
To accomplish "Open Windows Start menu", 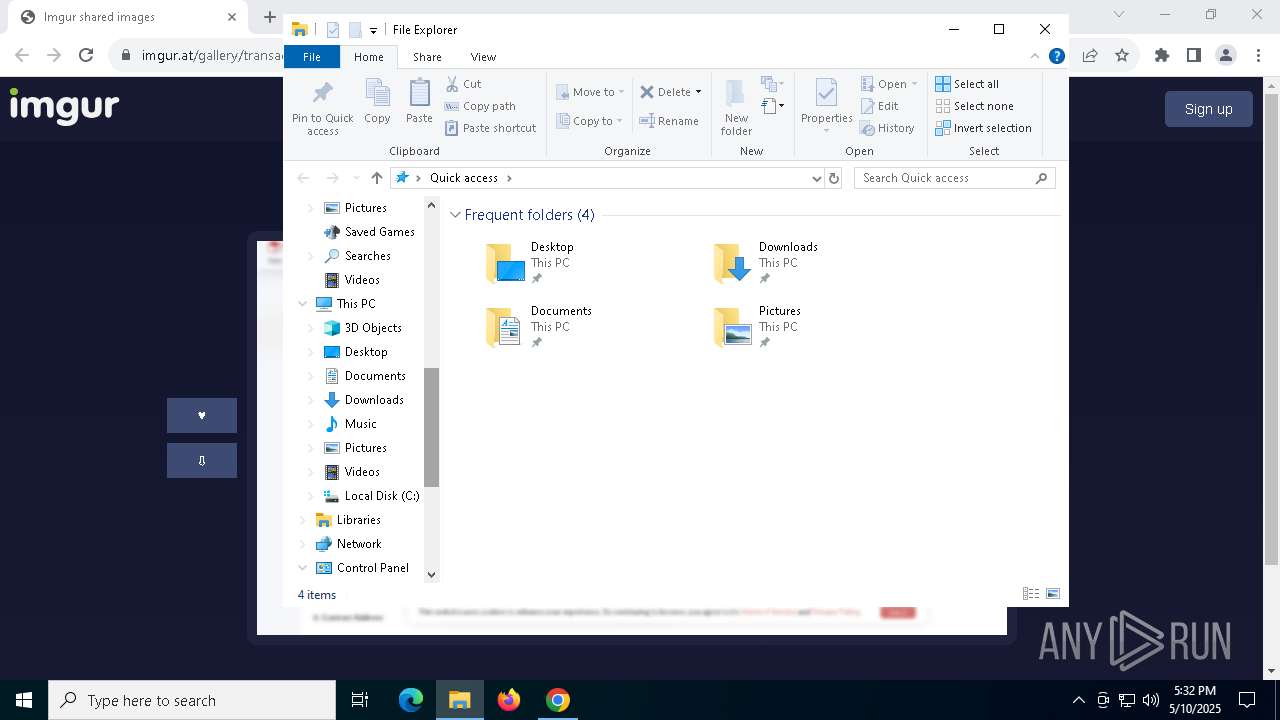I will click(x=24, y=700).
